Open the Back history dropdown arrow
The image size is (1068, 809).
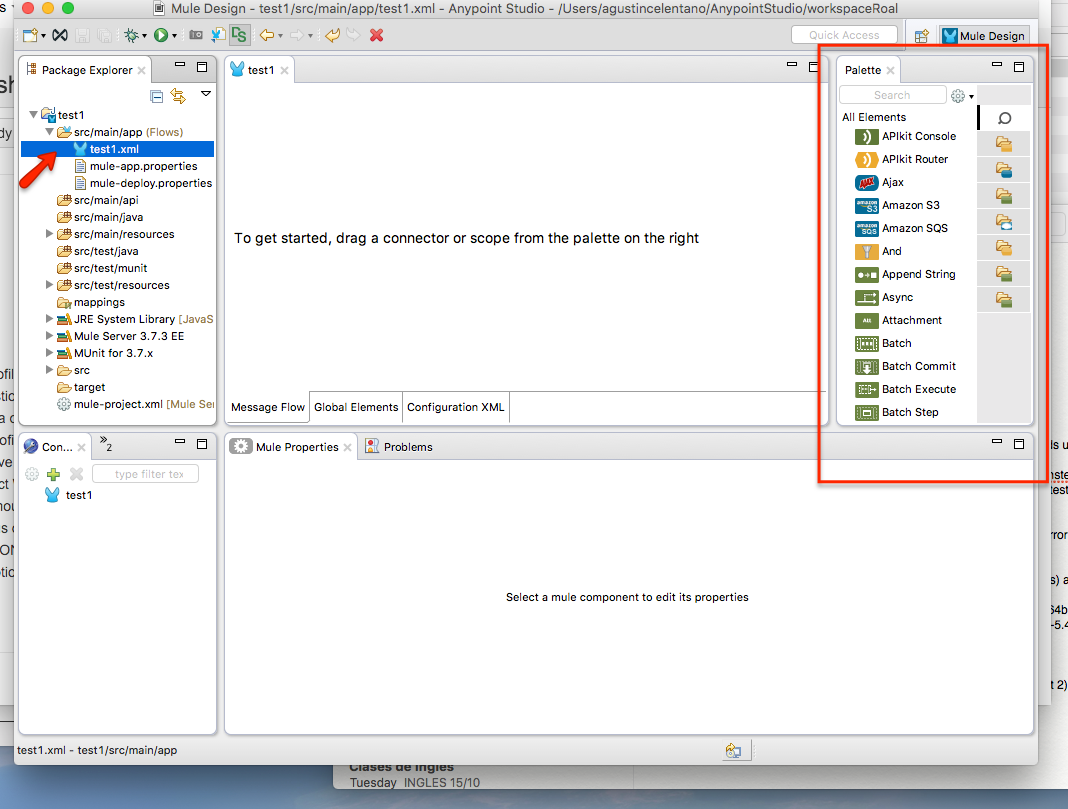coord(281,36)
